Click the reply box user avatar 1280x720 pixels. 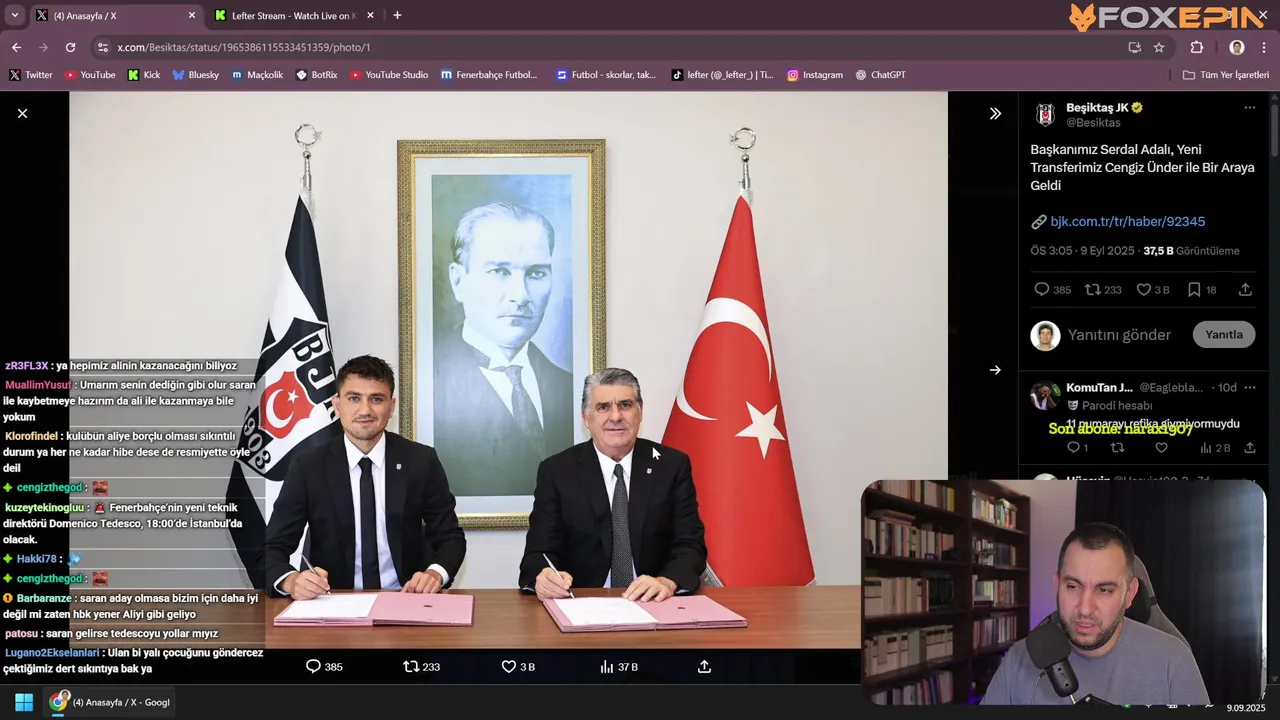coord(1045,335)
